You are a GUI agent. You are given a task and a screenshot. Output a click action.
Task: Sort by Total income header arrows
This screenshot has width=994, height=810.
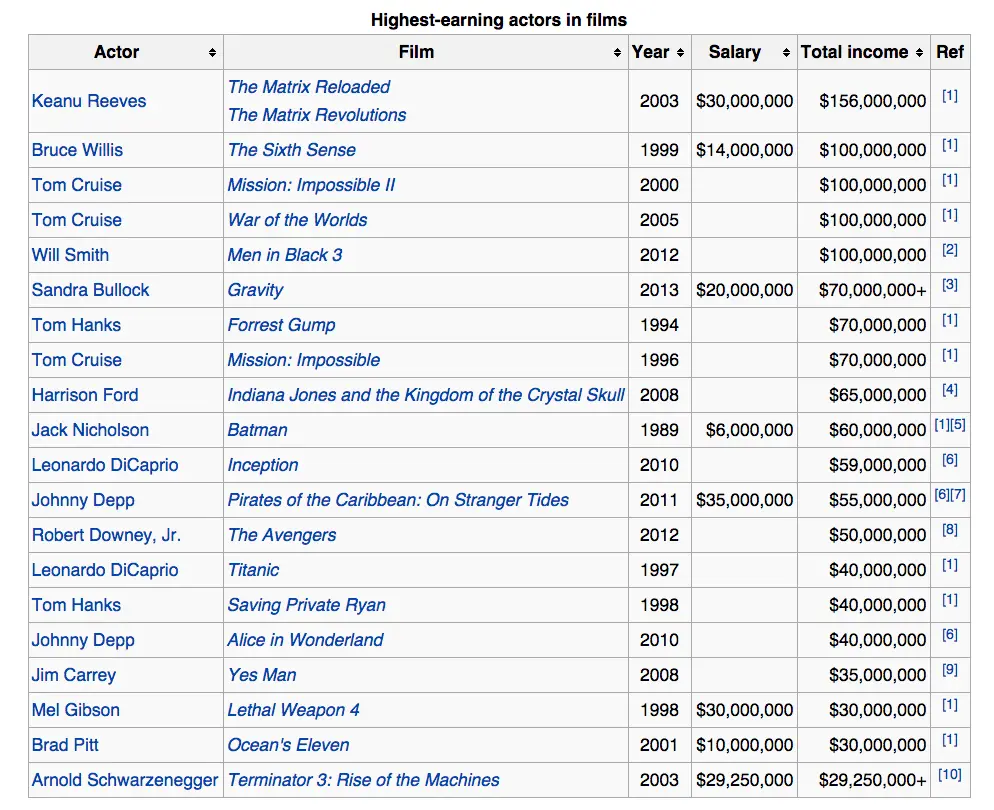click(919, 53)
